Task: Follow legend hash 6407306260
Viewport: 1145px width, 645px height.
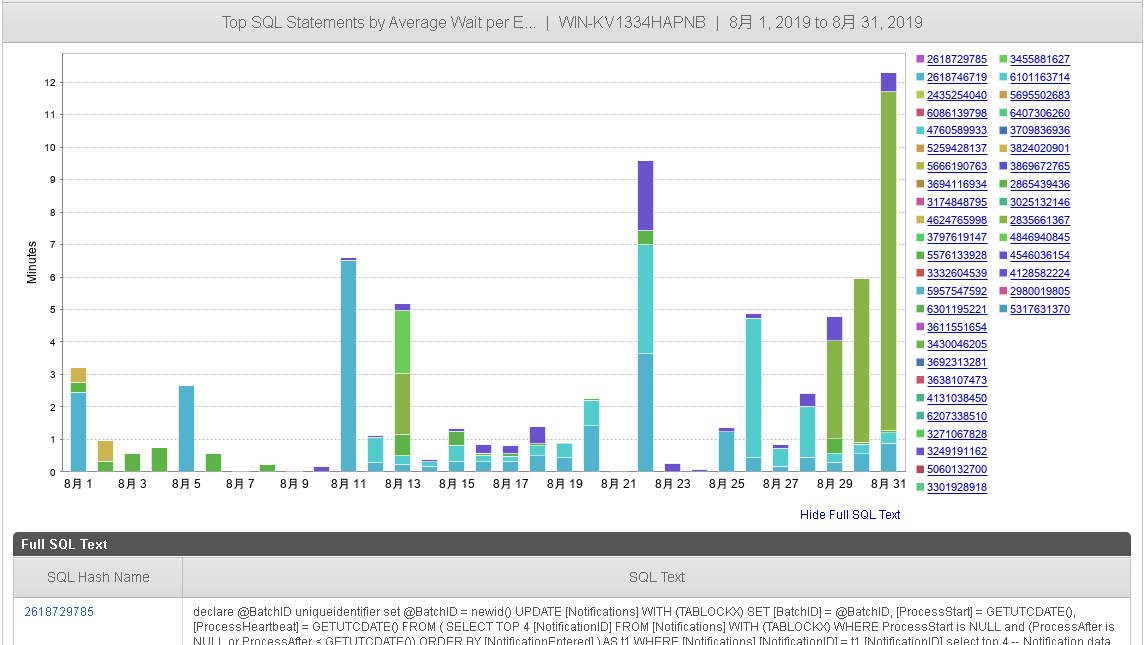Action: tap(1040, 112)
